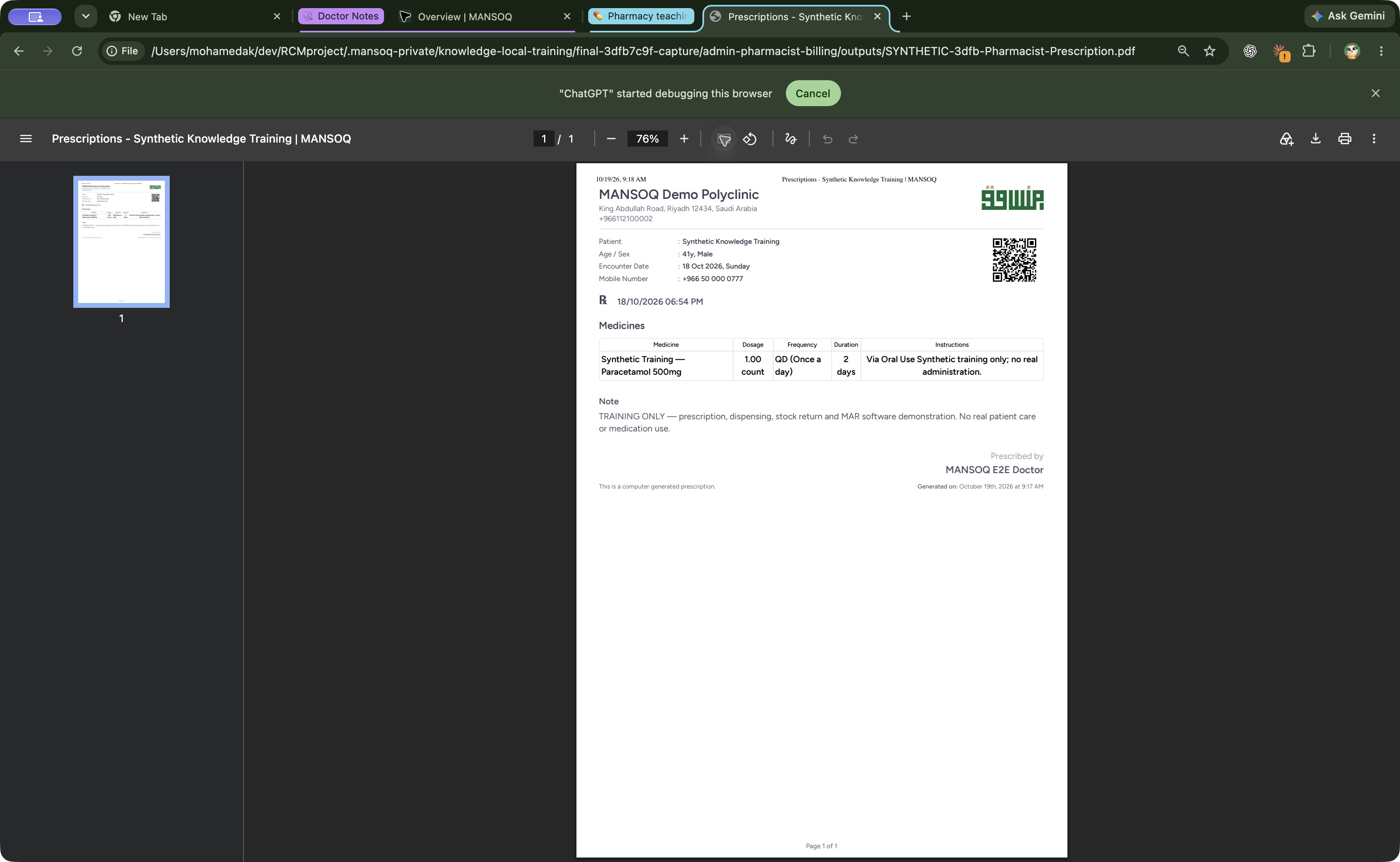Open the zoom magnifier in address bar
Image resolution: width=1400 pixels, height=862 pixels.
pyautogui.click(x=1183, y=51)
